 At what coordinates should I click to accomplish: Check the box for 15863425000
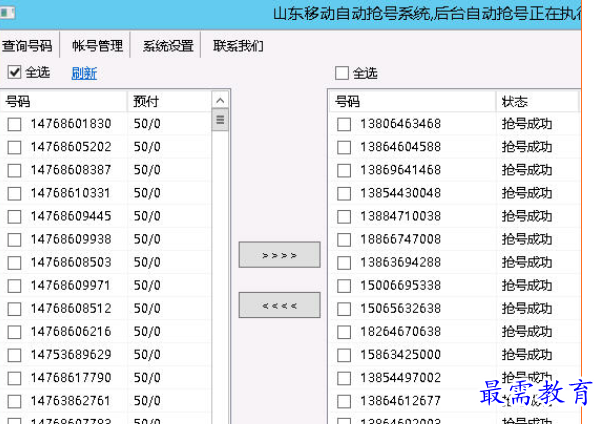tap(344, 355)
